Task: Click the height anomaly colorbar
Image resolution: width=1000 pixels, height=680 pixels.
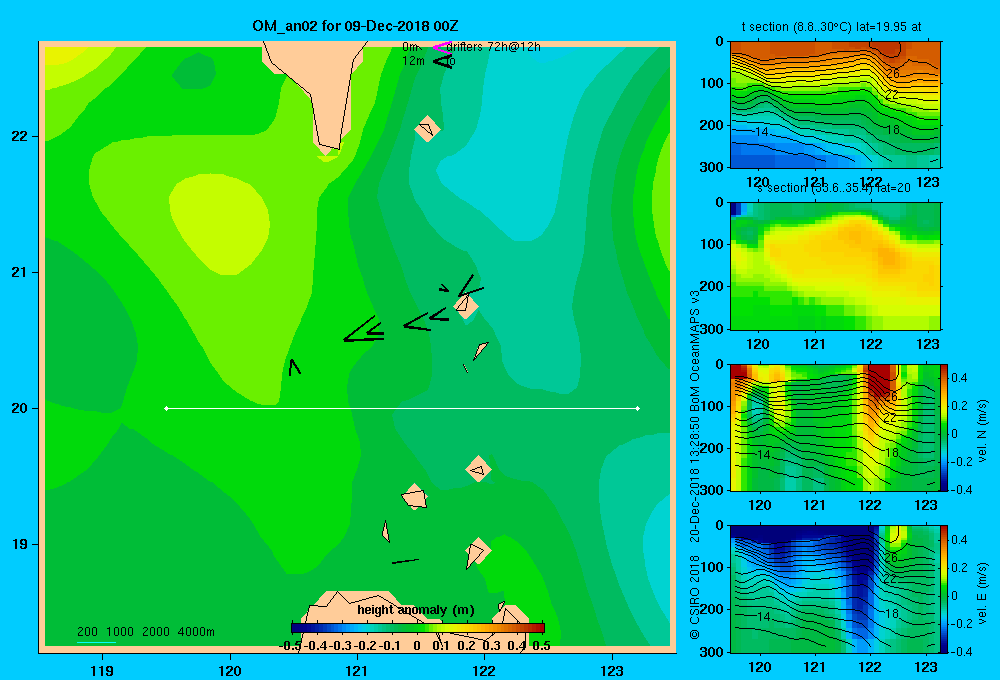Action: [418, 628]
